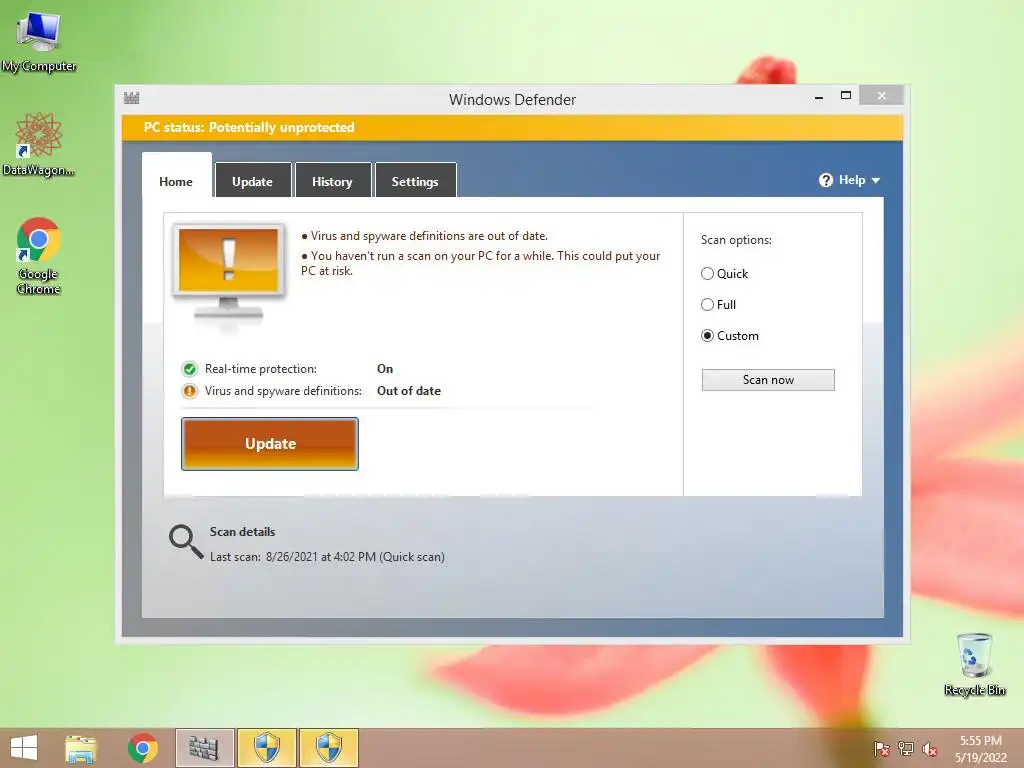Open the History tab
1024x768 pixels.
[x=332, y=182]
